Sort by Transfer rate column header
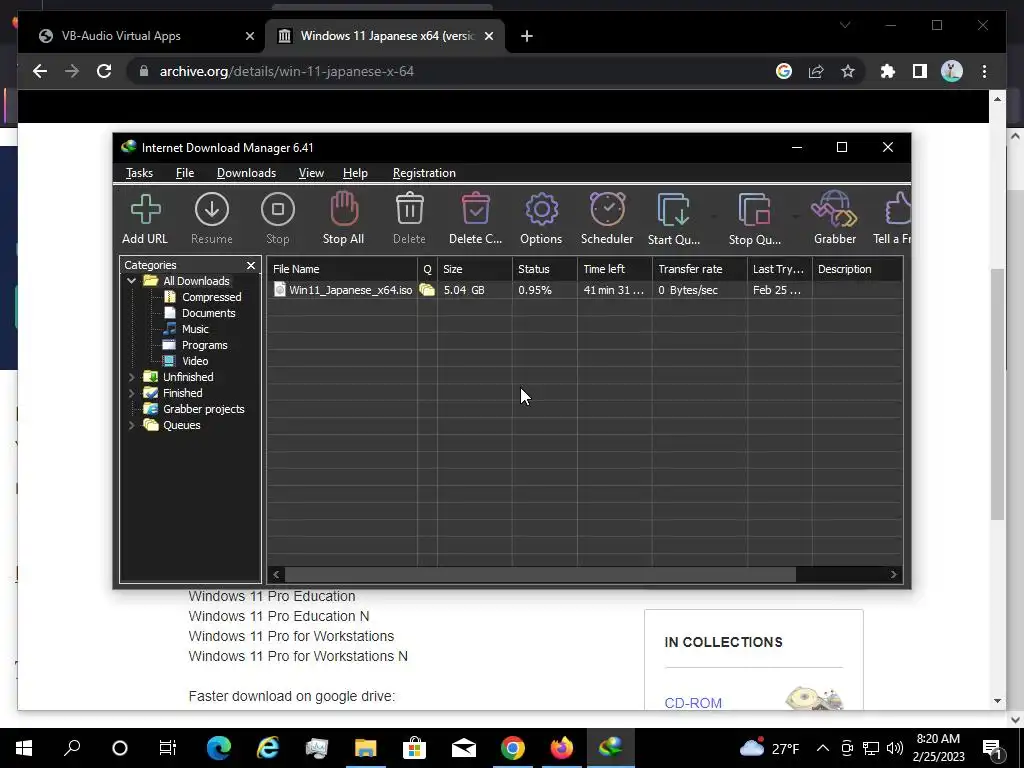This screenshot has height=768, width=1024. [699, 269]
